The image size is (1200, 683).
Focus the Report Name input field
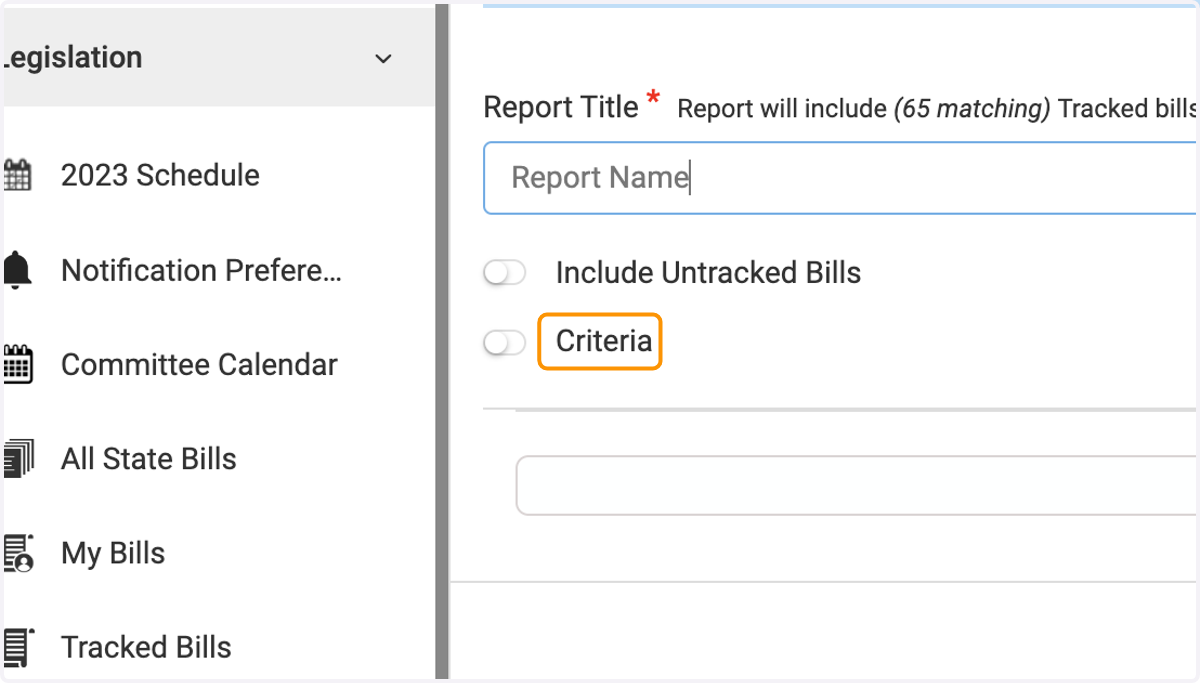840,178
